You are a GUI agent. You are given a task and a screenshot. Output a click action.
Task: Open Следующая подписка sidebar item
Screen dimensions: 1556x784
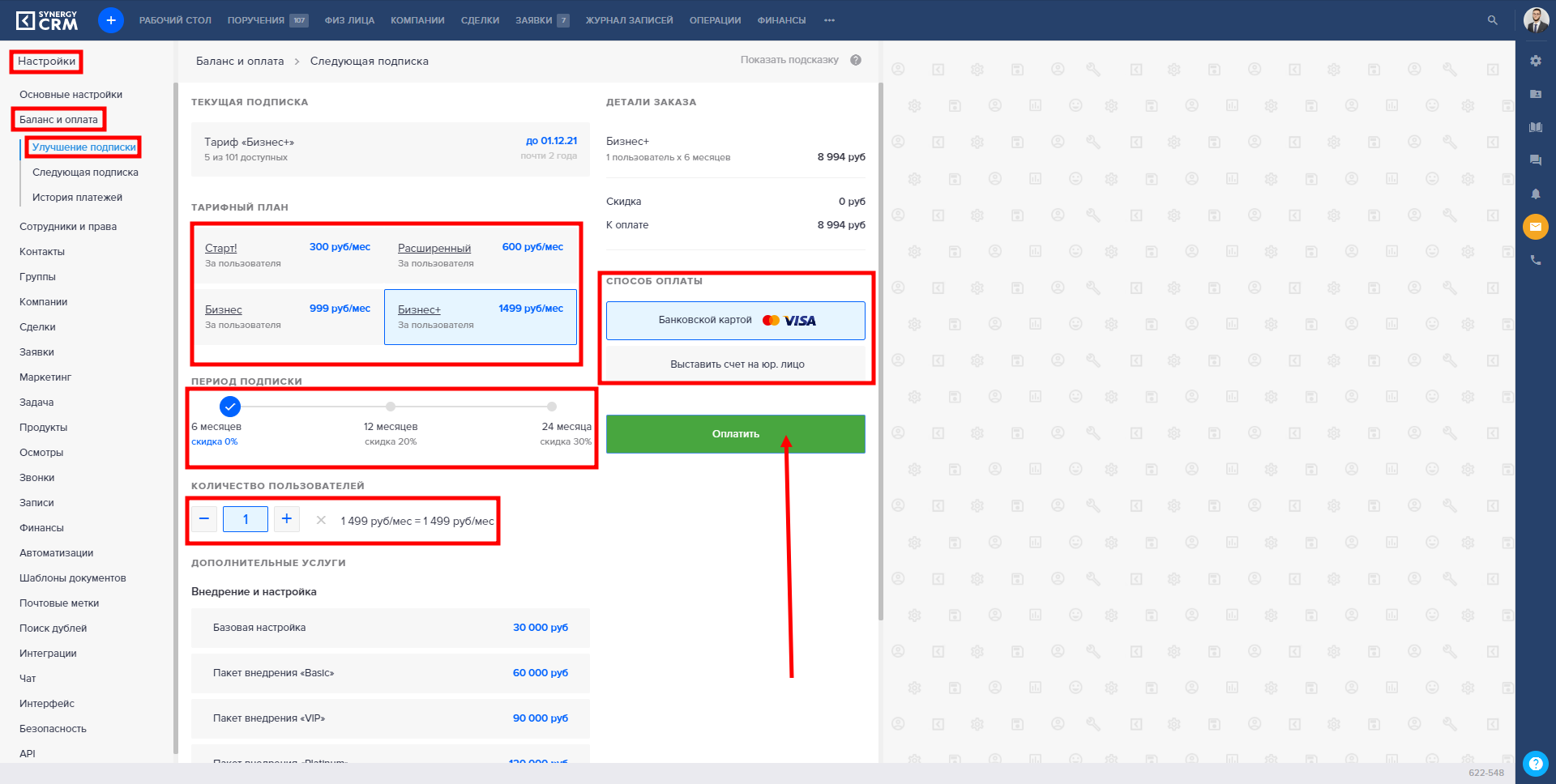click(x=85, y=173)
